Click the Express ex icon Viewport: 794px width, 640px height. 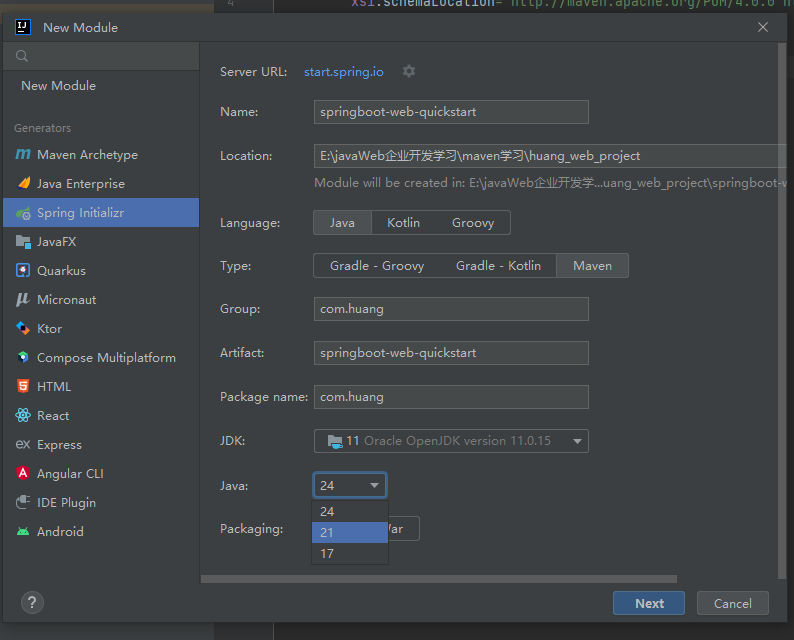[23, 445]
